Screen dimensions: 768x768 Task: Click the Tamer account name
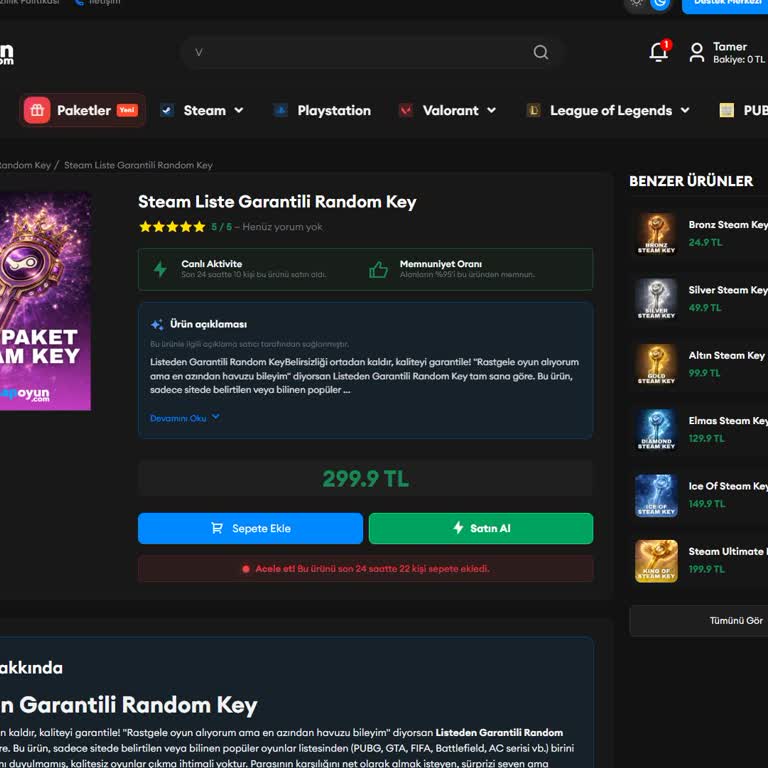click(730, 47)
